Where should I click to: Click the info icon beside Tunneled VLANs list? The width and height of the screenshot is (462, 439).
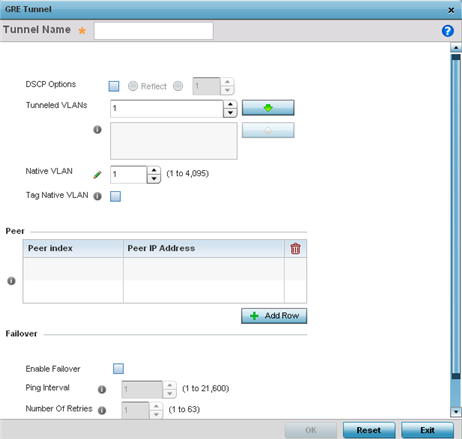pyautogui.click(x=97, y=130)
